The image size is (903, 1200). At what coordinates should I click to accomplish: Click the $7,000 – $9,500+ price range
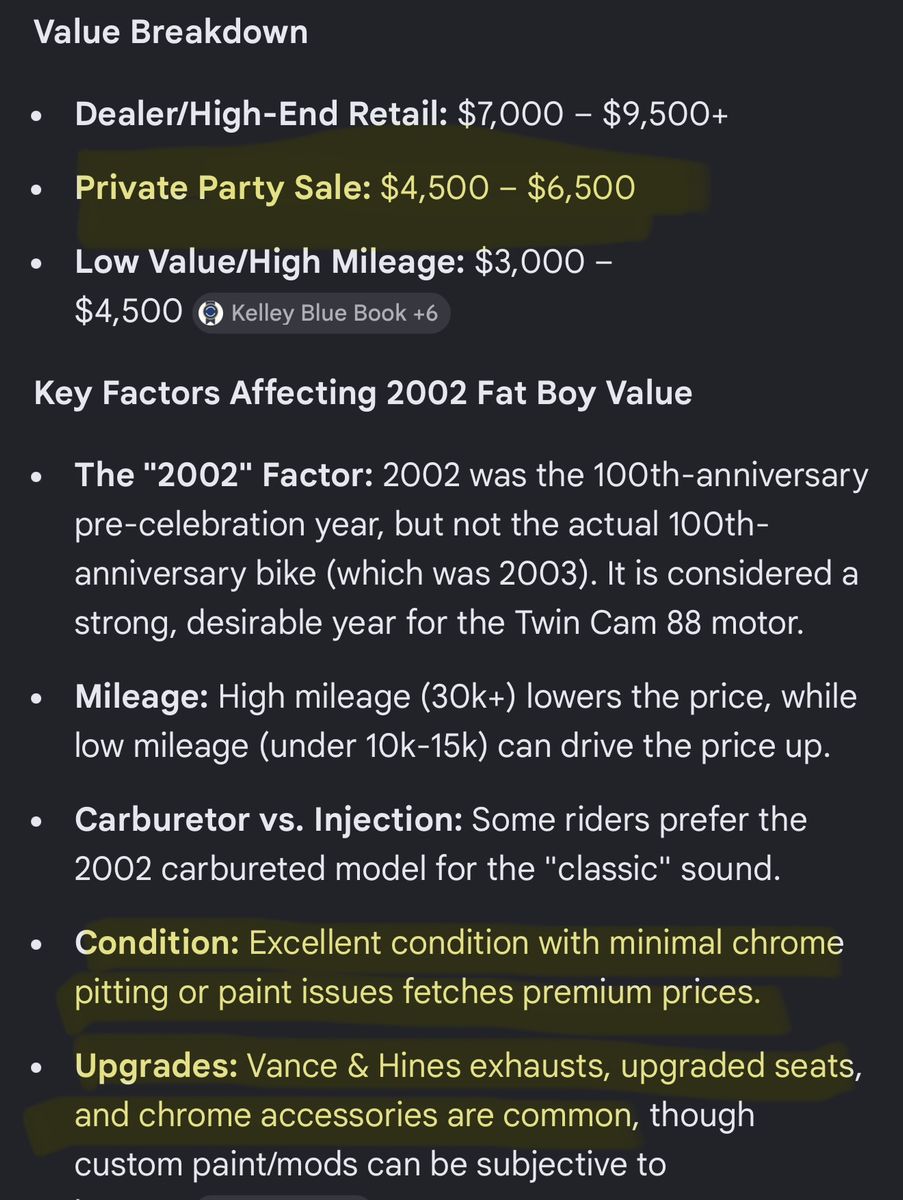592,114
